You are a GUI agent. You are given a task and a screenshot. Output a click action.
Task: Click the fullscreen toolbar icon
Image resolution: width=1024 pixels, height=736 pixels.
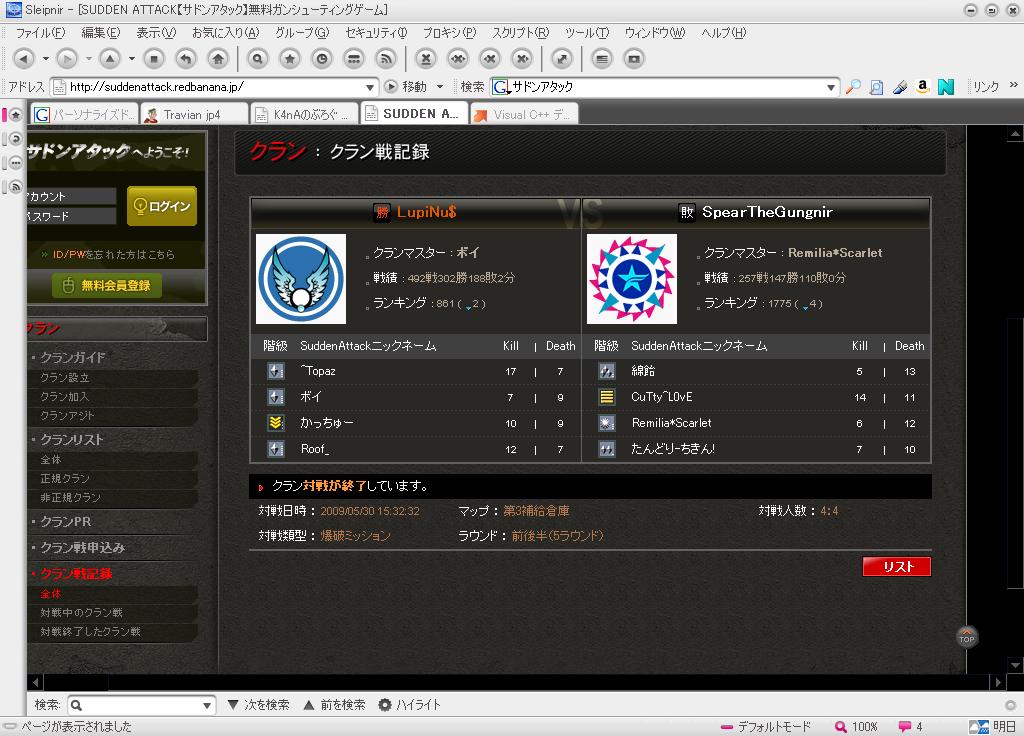click(x=562, y=59)
